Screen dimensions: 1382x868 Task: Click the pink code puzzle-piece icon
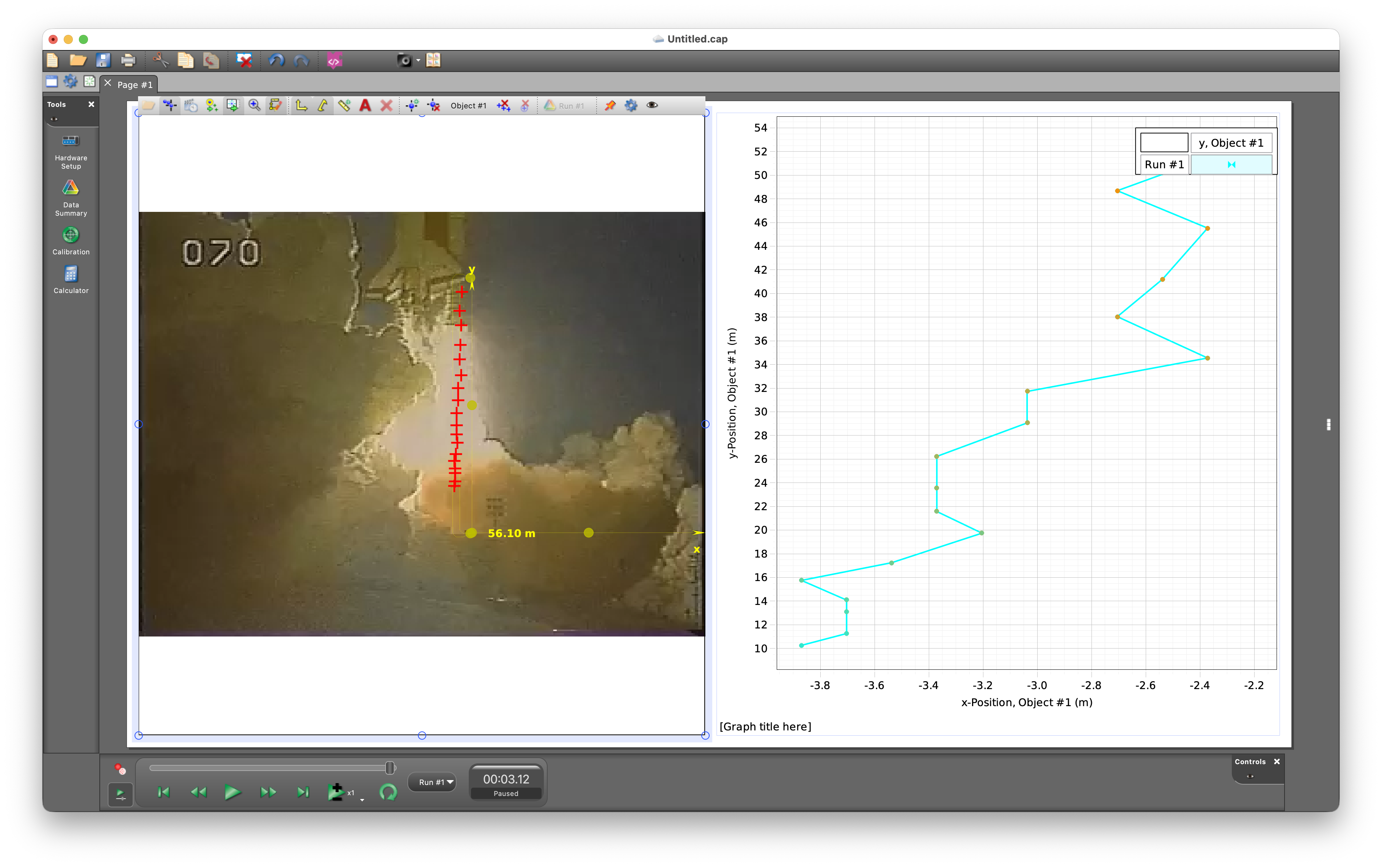(335, 60)
